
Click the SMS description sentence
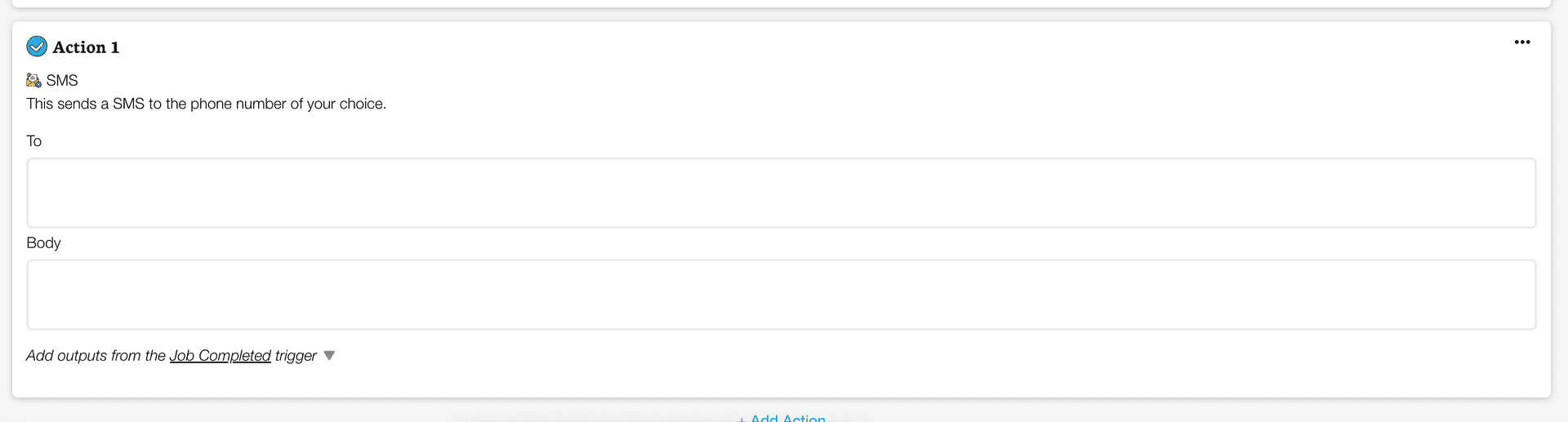(206, 104)
